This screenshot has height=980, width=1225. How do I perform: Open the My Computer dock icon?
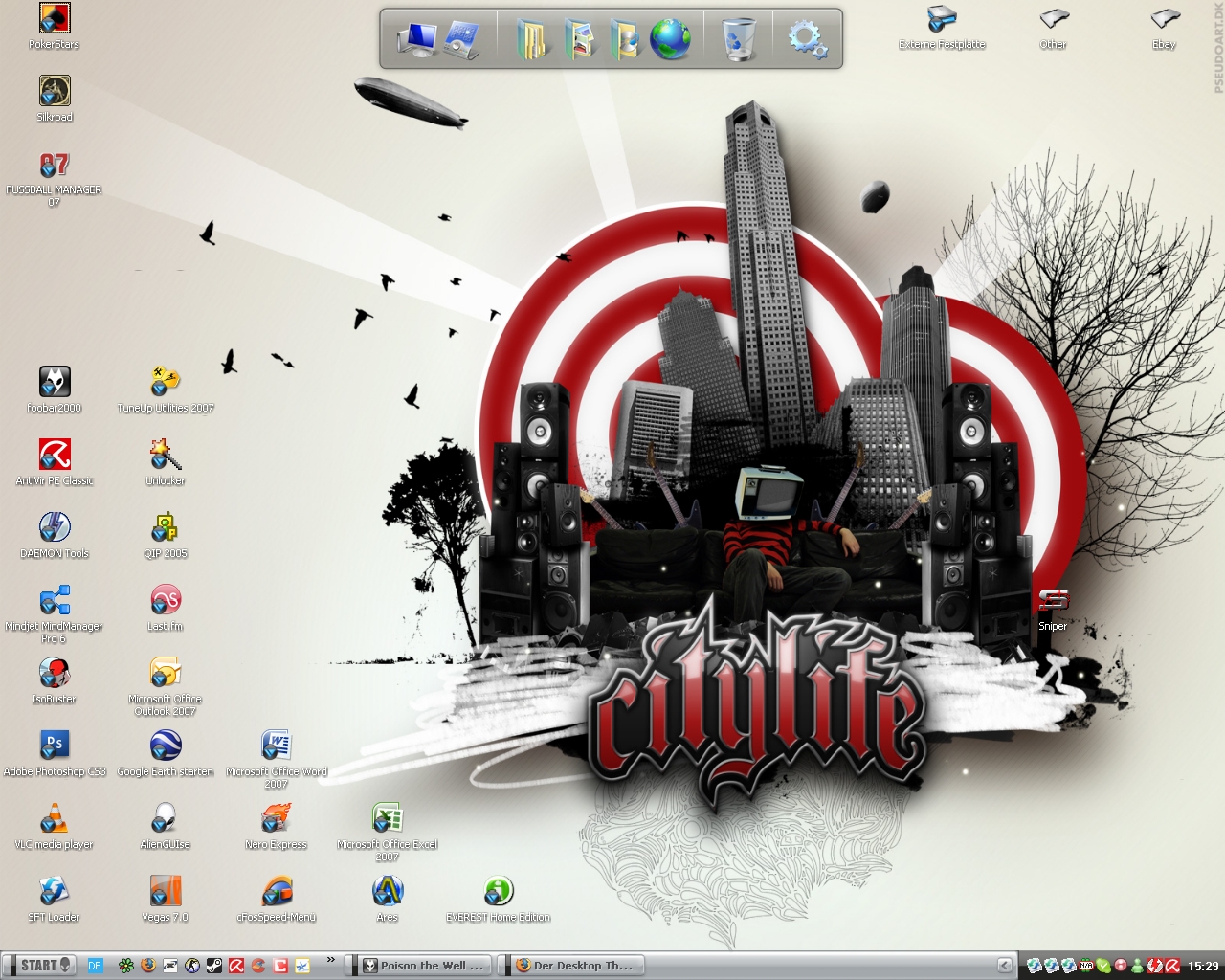(x=416, y=39)
